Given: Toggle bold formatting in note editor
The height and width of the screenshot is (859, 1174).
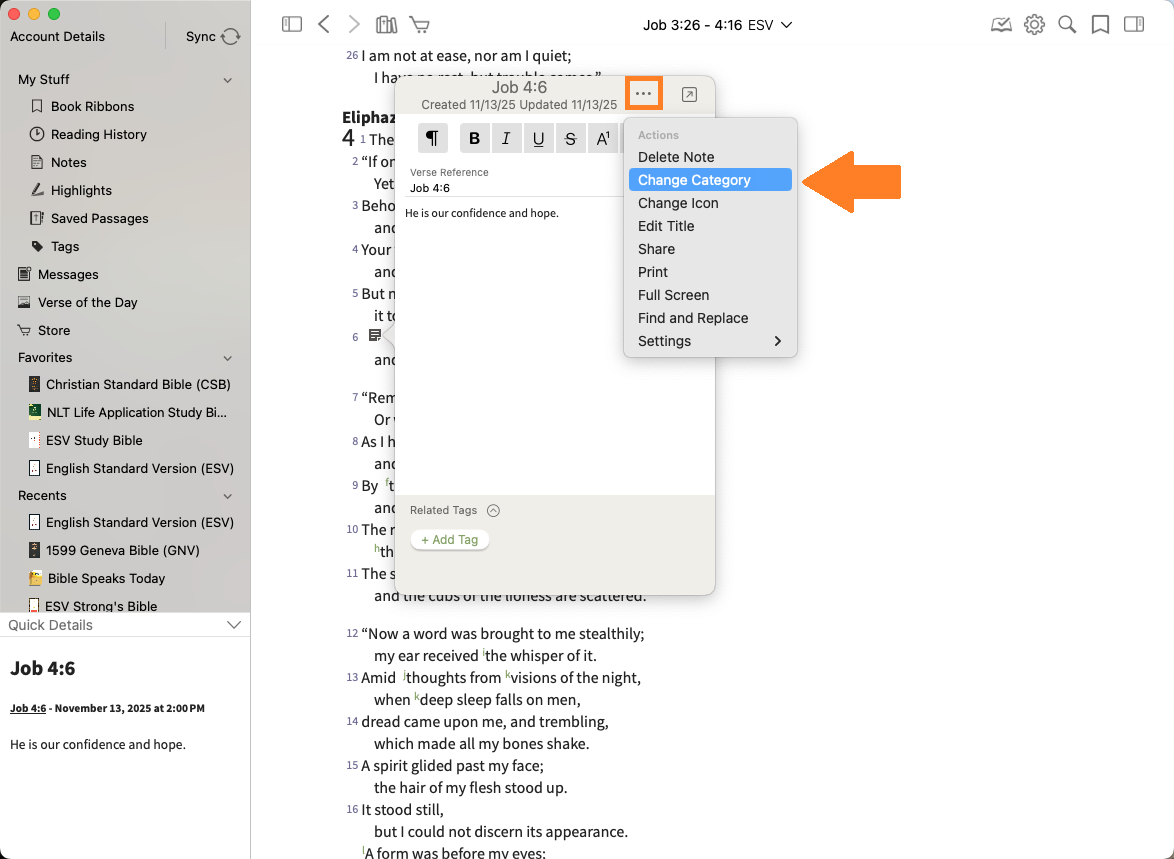Looking at the screenshot, I should tap(475, 139).
